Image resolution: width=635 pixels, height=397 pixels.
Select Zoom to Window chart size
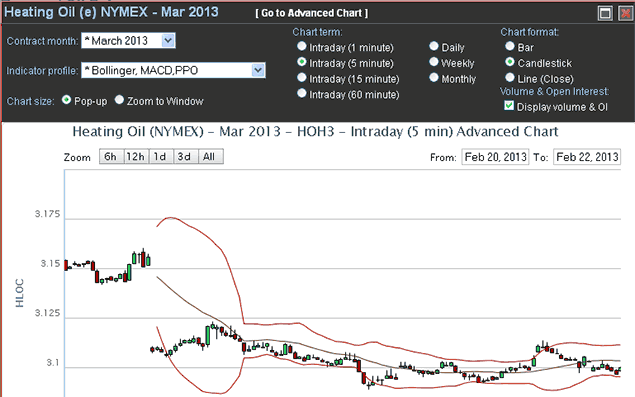pyautogui.click(x=119, y=100)
